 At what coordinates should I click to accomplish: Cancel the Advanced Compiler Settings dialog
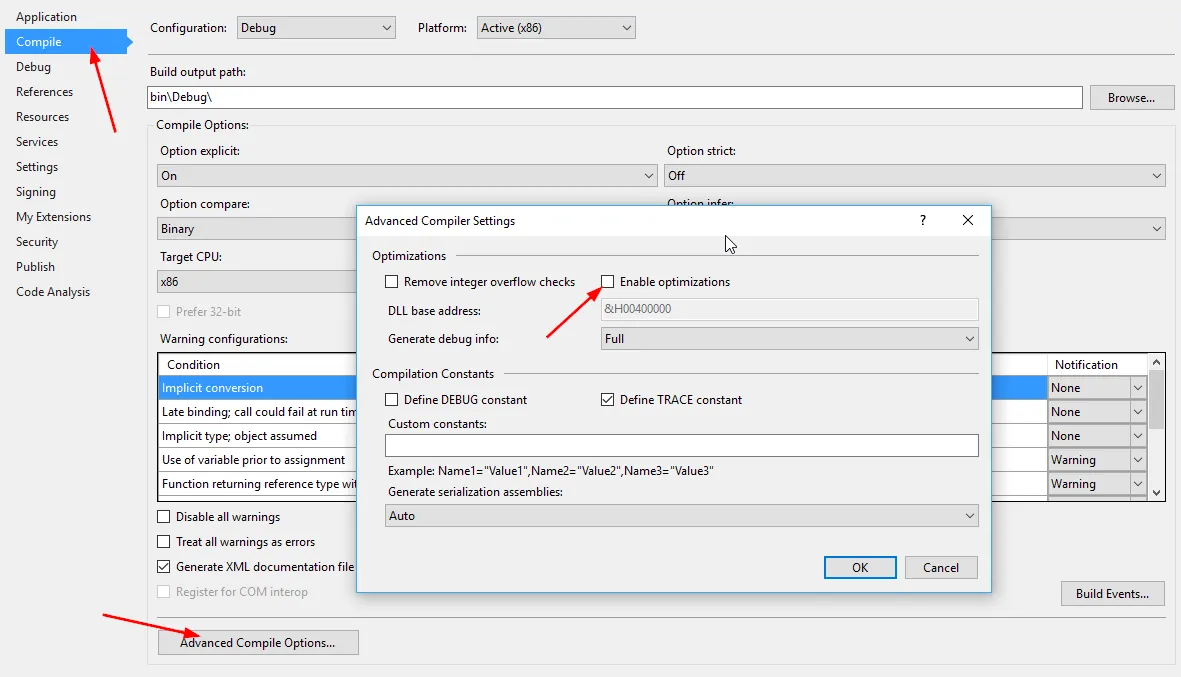click(941, 568)
